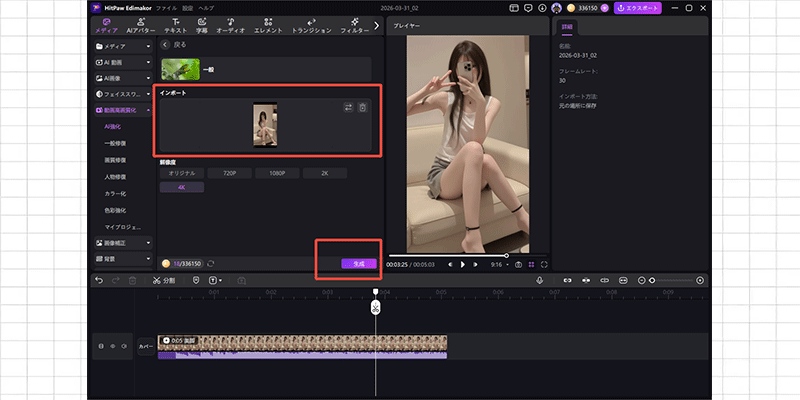Screen dimensions: 800x400
Task: Choose オリジナル resolution
Action: [182, 173]
